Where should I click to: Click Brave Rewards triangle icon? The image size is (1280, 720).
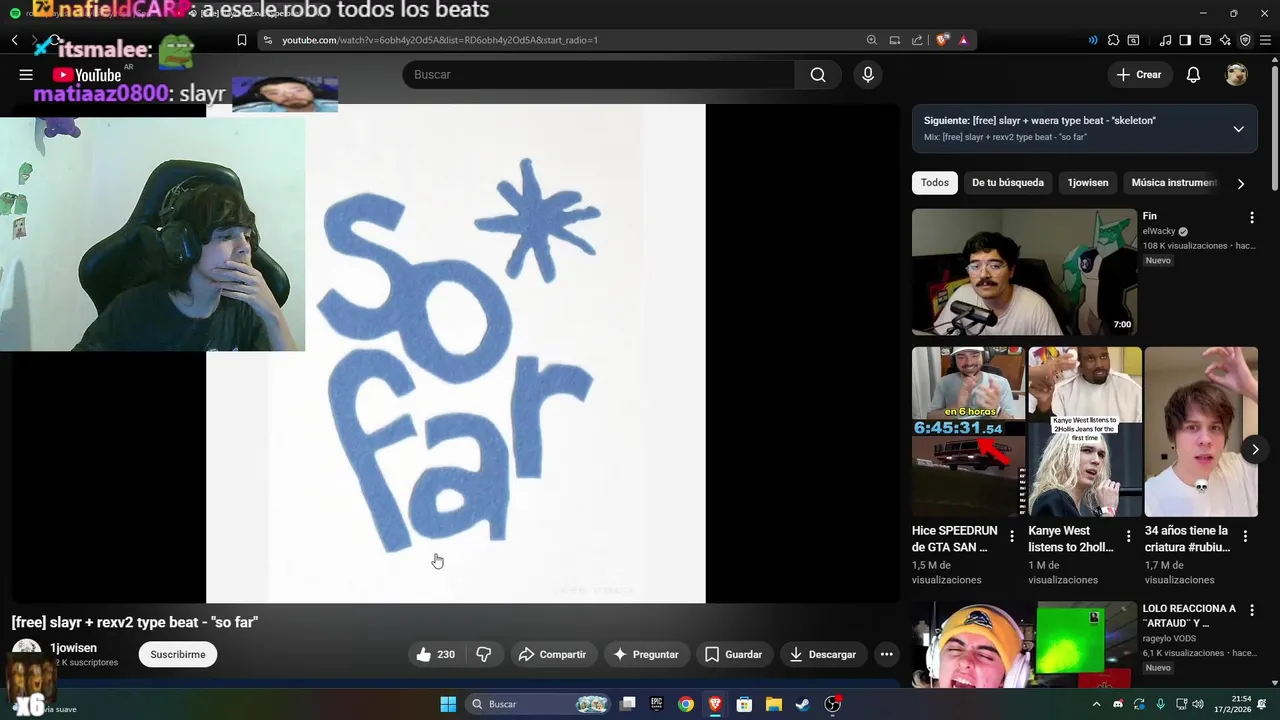click(963, 40)
